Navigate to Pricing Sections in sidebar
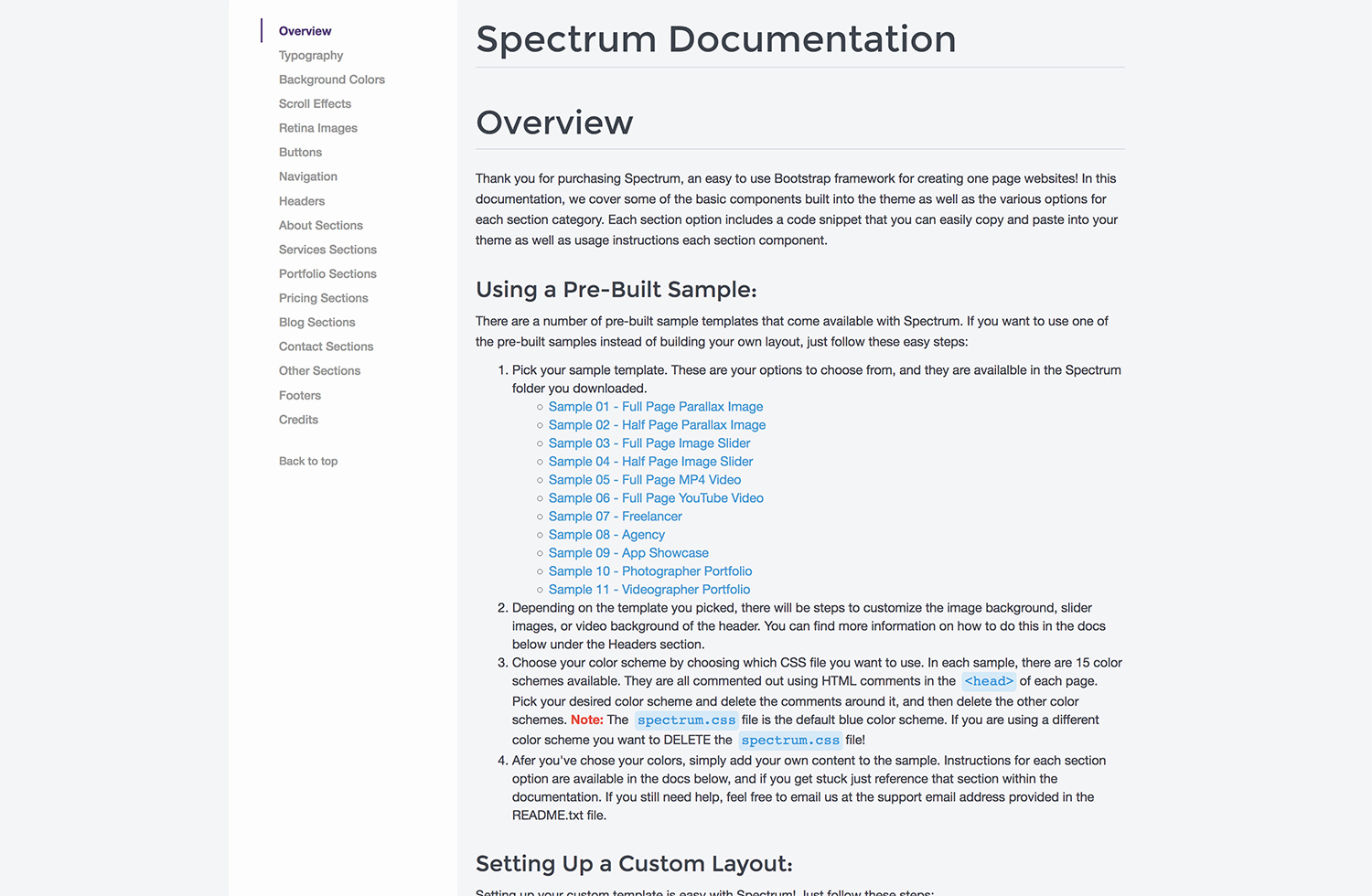The width and height of the screenshot is (1372, 896). tap(324, 298)
